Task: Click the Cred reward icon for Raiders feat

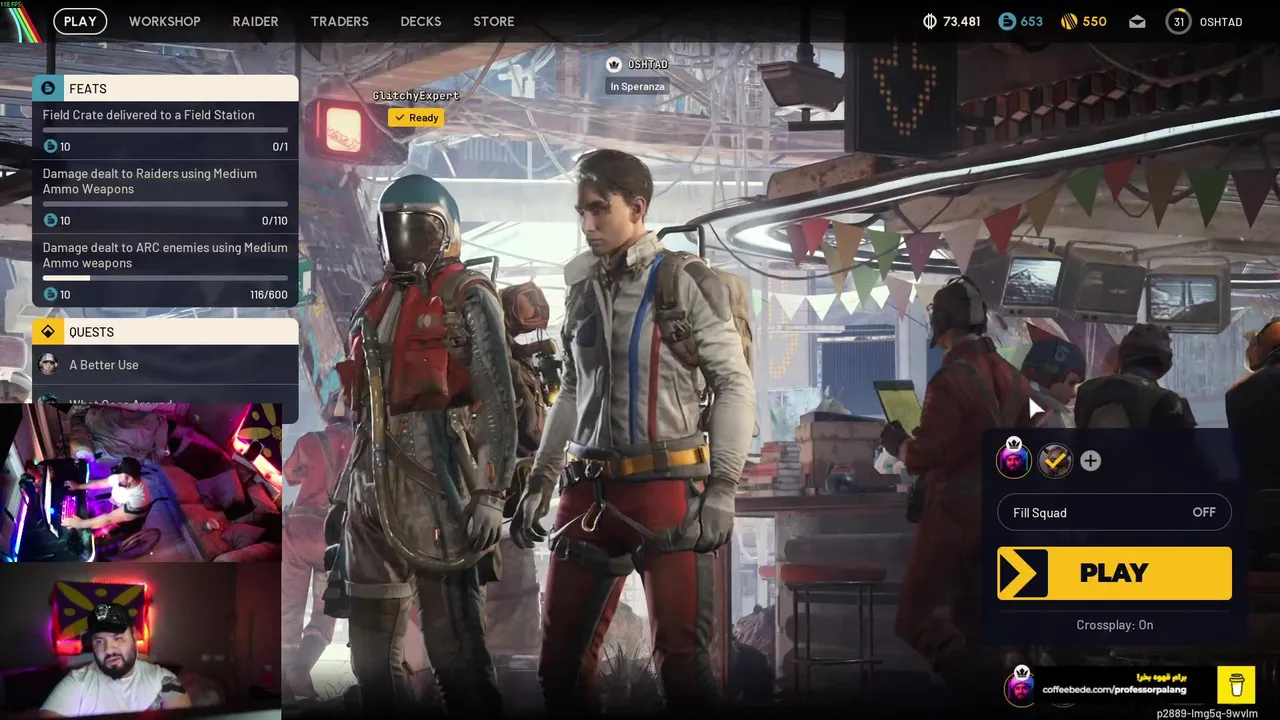Action: (51, 221)
